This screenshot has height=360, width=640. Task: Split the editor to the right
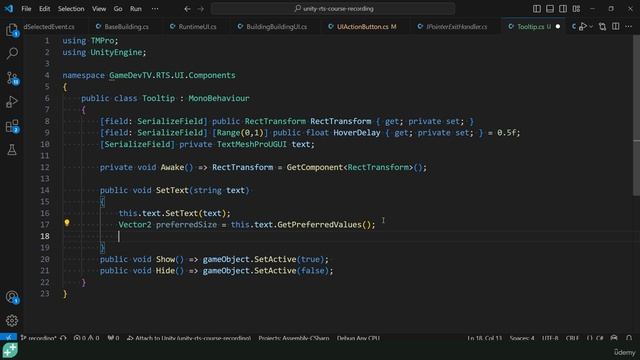[616, 27]
